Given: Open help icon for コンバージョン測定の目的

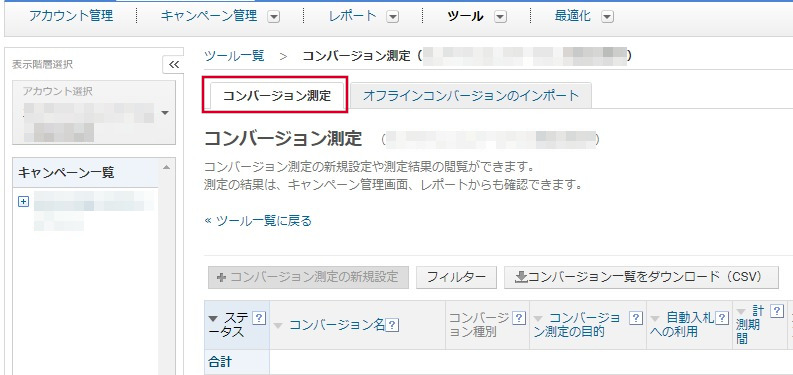Looking at the screenshot, I should click(x=635, y=318).
